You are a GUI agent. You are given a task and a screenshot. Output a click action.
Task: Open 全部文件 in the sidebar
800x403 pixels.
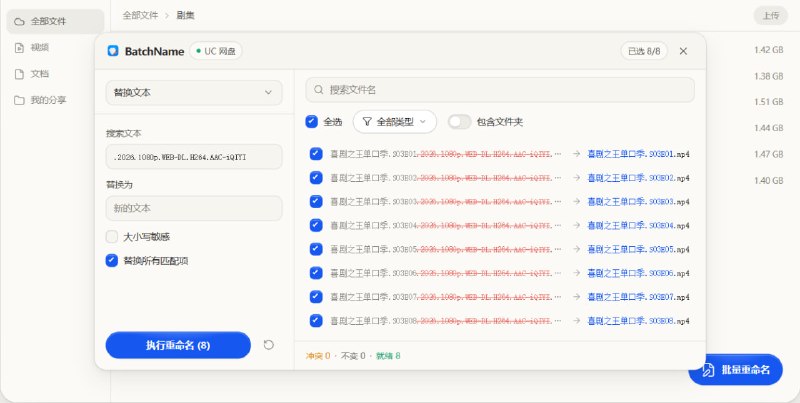(x=55, y=21)
